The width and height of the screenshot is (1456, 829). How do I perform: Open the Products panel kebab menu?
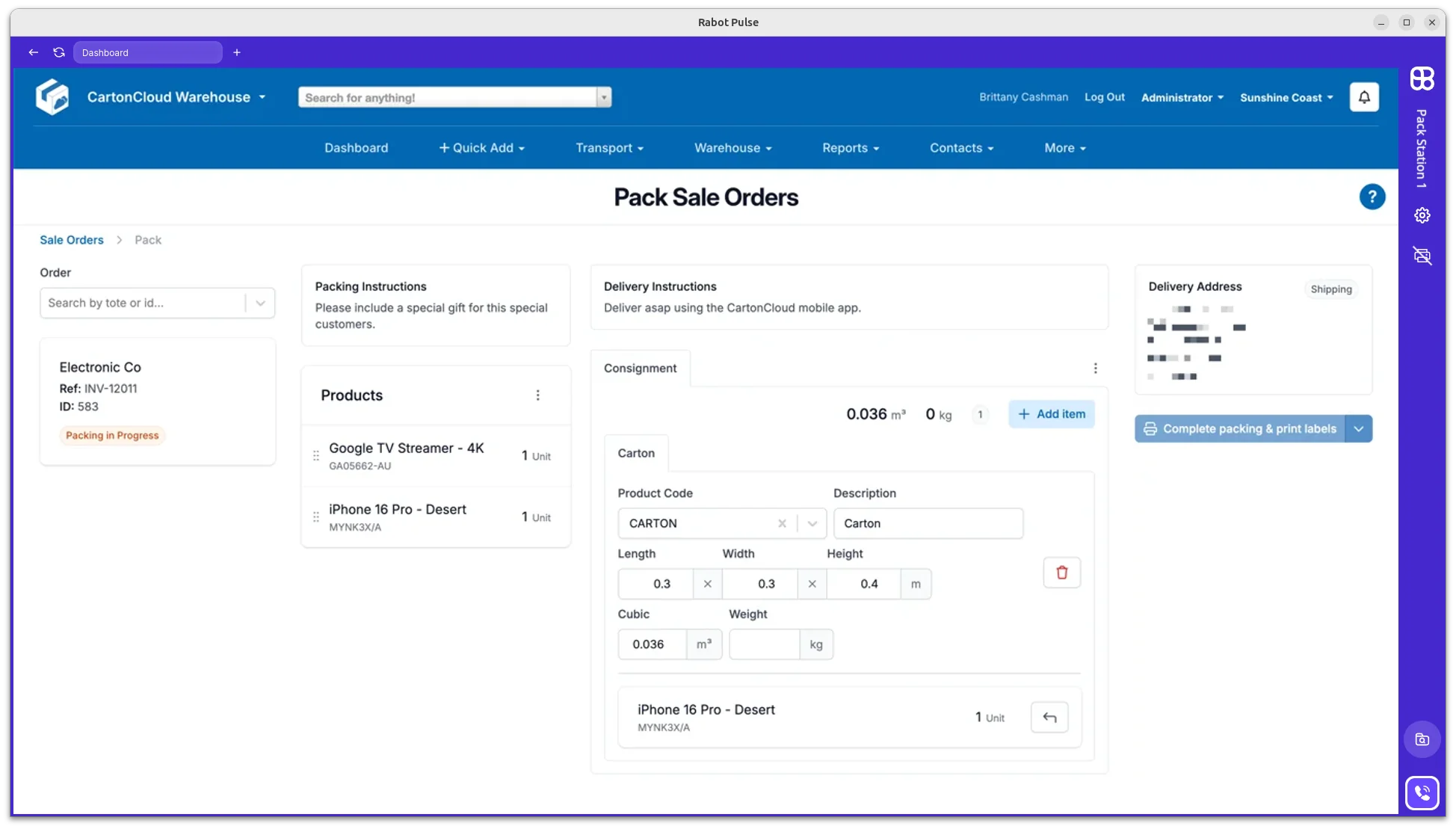pyautogui.click(x=537, y=395)
